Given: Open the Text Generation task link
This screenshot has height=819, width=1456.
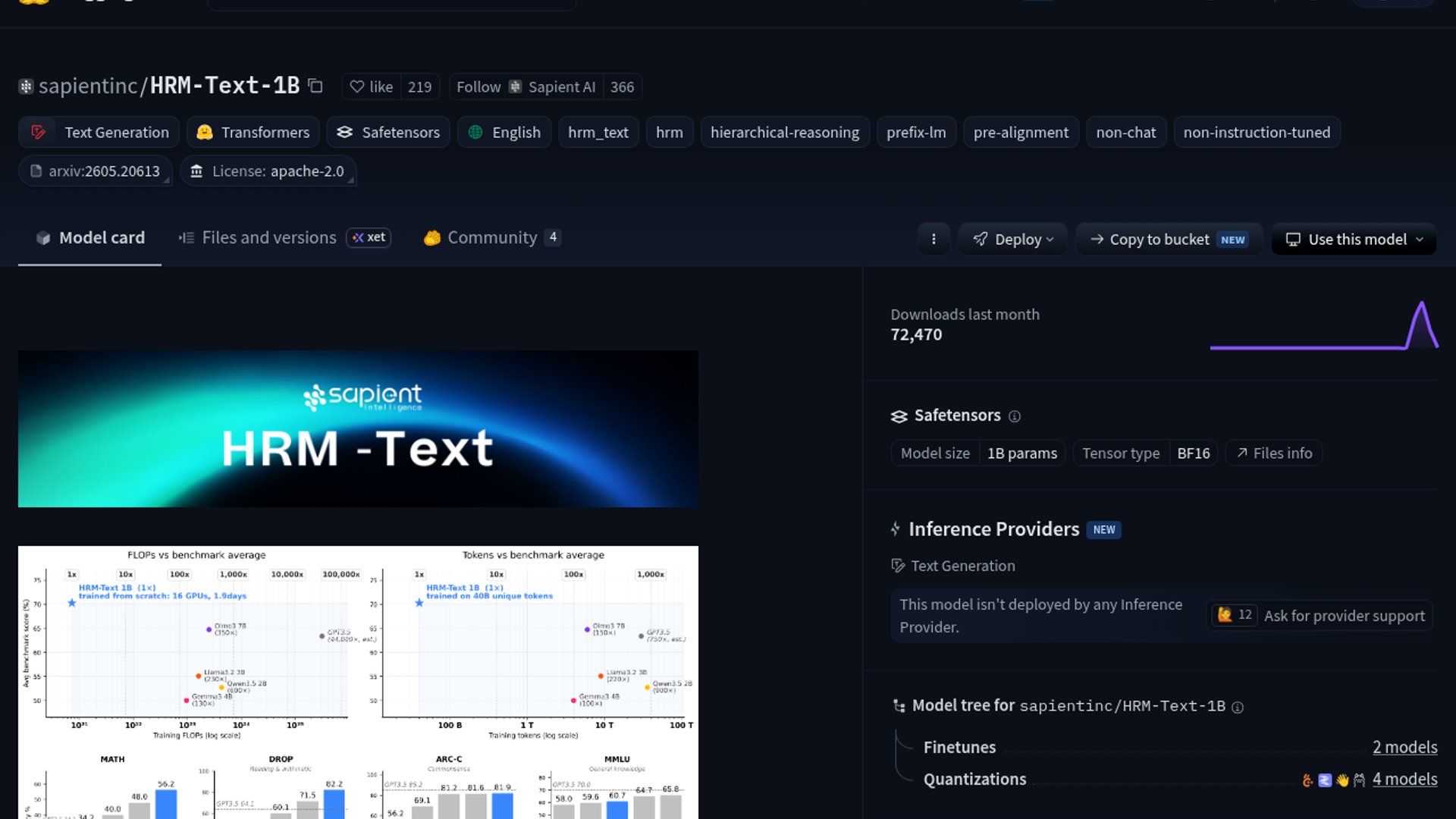Looking at the screenshot, I should click(953, 566).
